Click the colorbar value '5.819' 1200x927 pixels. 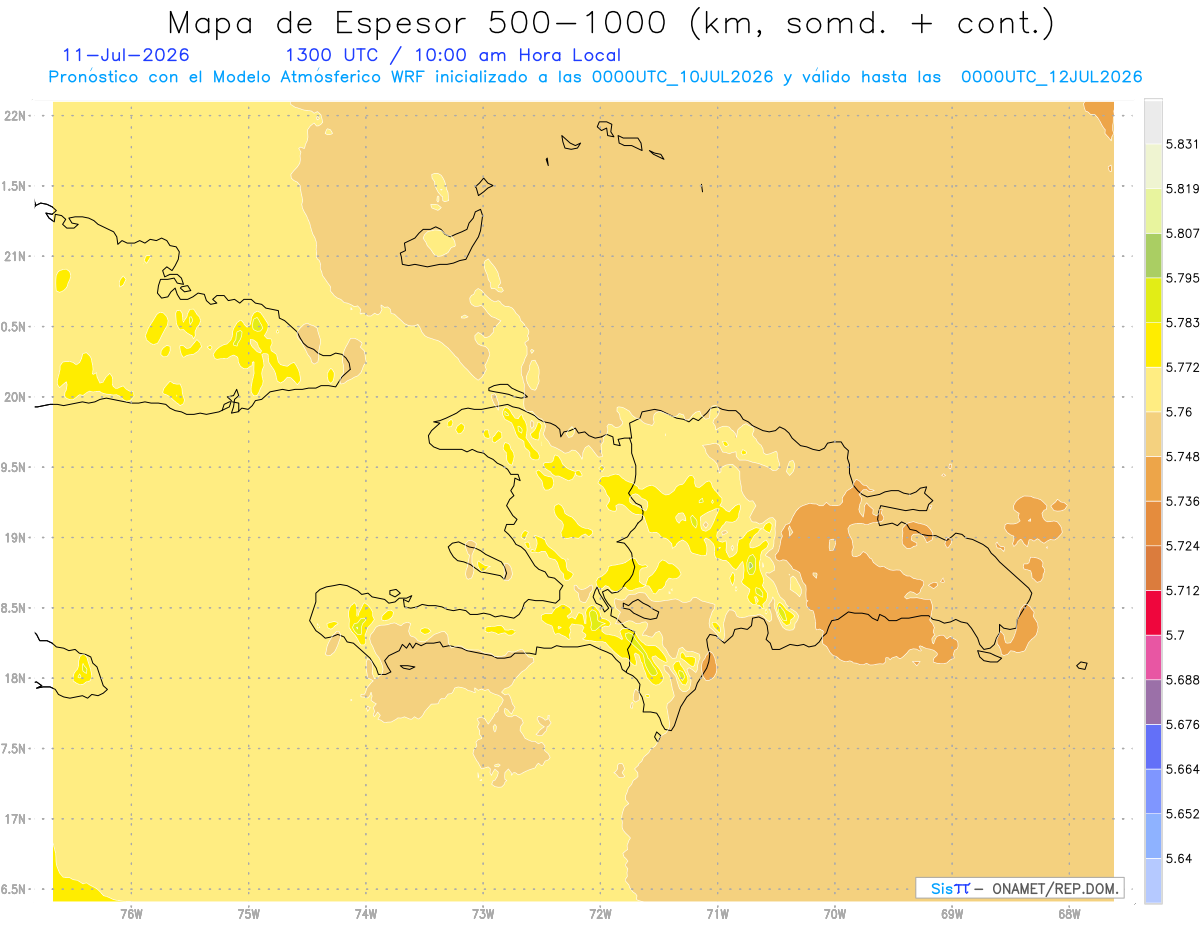[1183, 188]
